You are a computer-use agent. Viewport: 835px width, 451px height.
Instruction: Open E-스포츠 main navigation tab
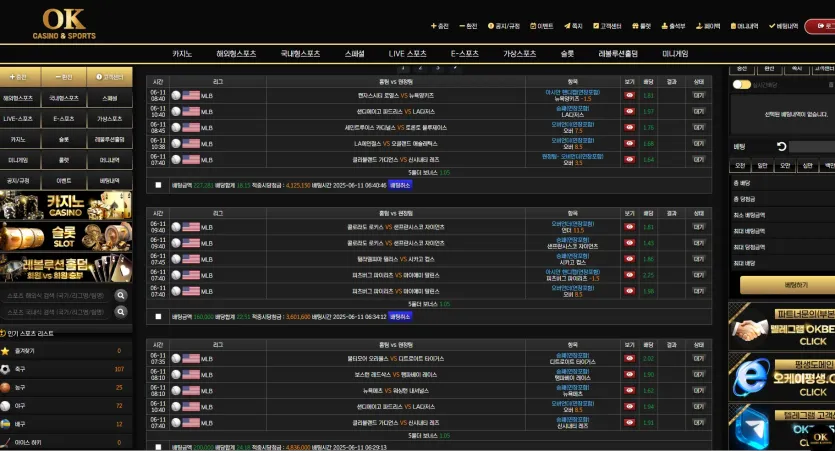464,54
